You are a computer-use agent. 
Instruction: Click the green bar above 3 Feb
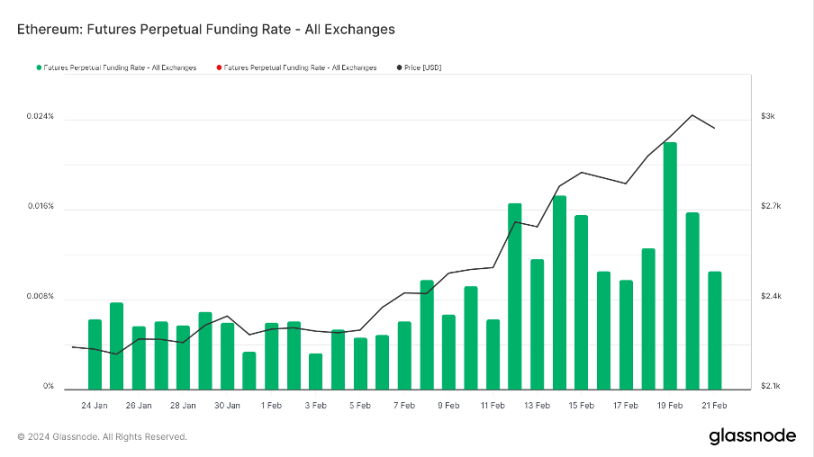316,371
